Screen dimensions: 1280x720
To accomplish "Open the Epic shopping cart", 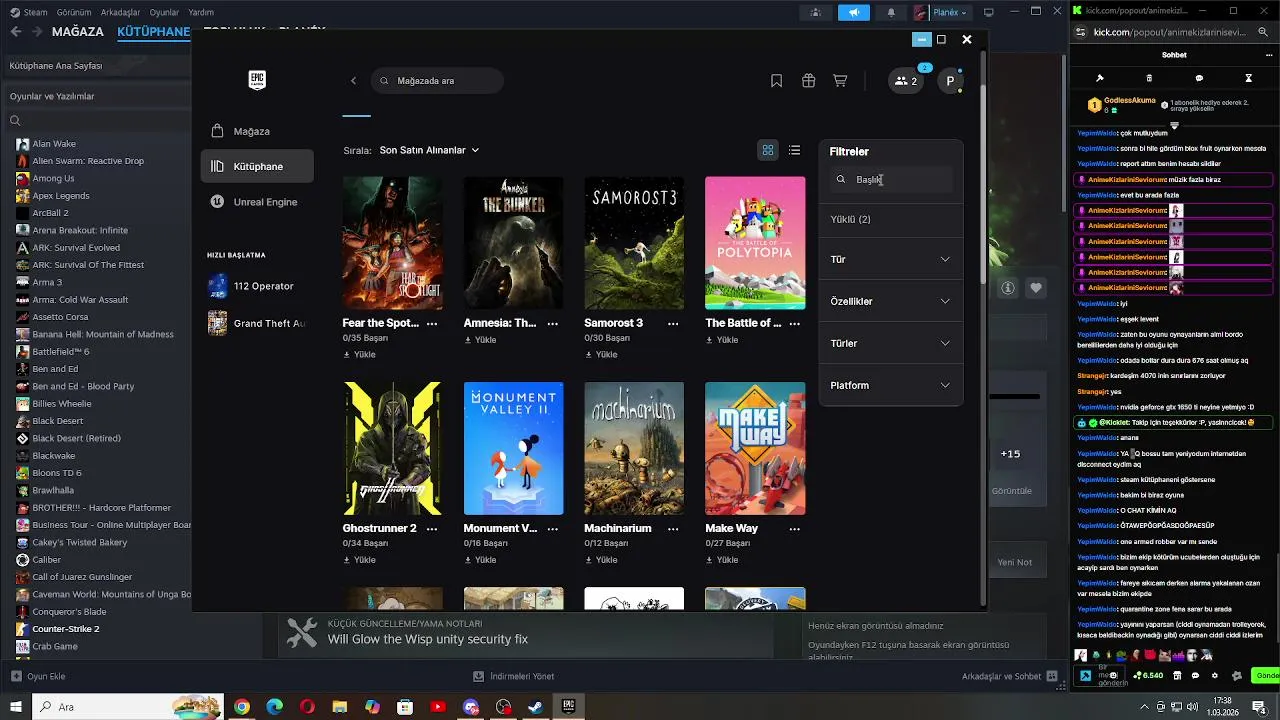I will (840, 81).
